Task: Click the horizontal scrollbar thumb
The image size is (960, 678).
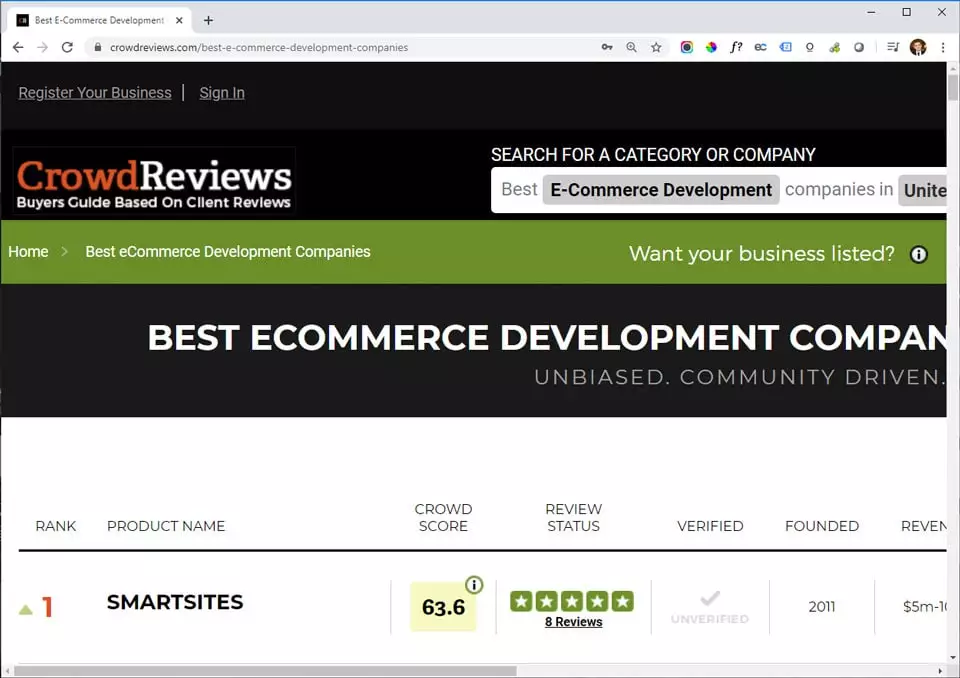Action: click(x=265, y=671)
